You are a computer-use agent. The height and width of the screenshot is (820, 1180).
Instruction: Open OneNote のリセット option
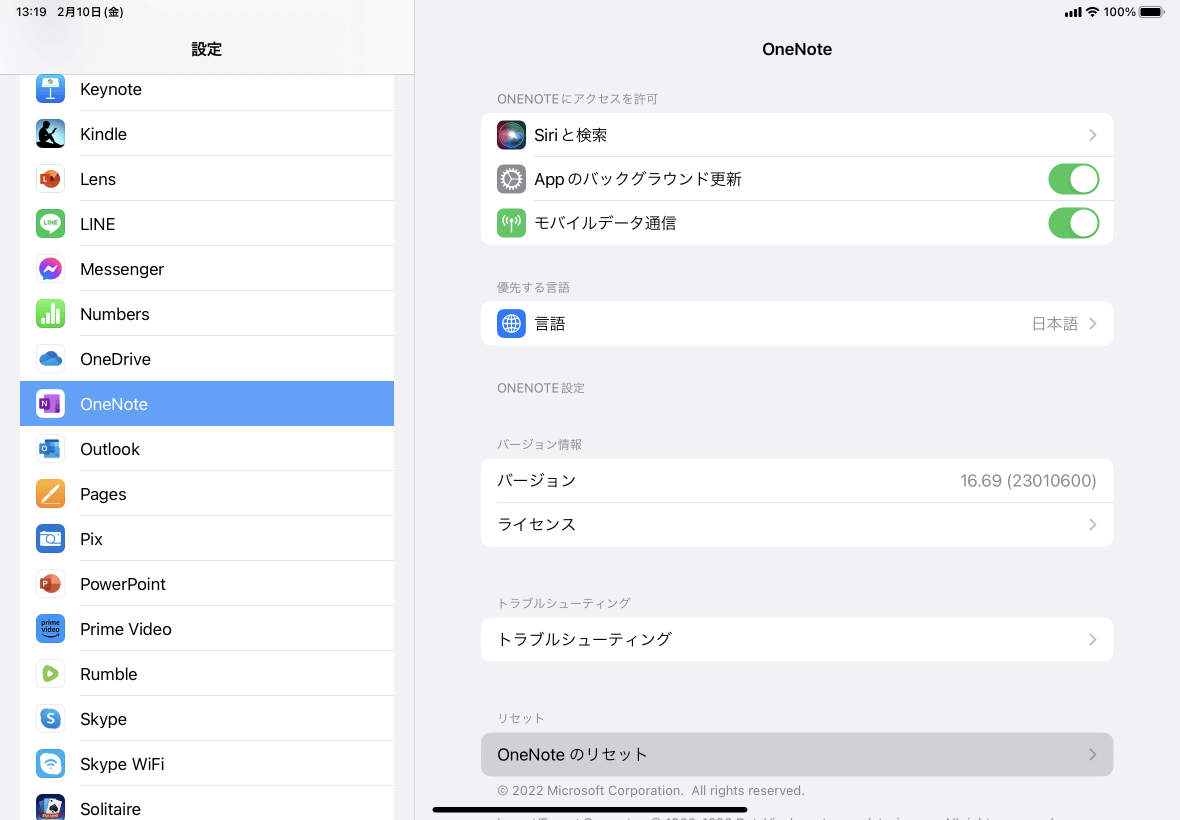[797, 755]
